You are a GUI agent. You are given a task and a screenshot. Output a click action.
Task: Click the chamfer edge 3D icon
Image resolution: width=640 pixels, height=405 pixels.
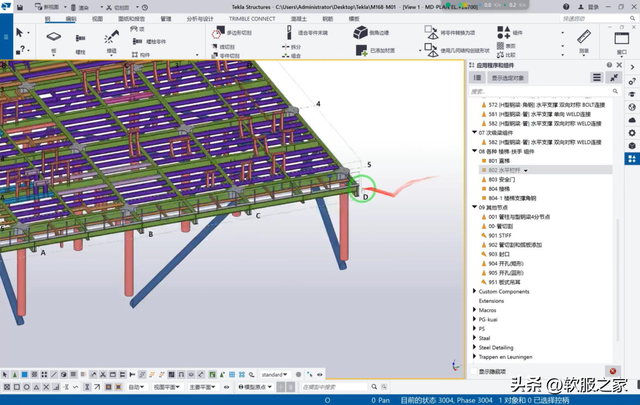click(360, 32)
